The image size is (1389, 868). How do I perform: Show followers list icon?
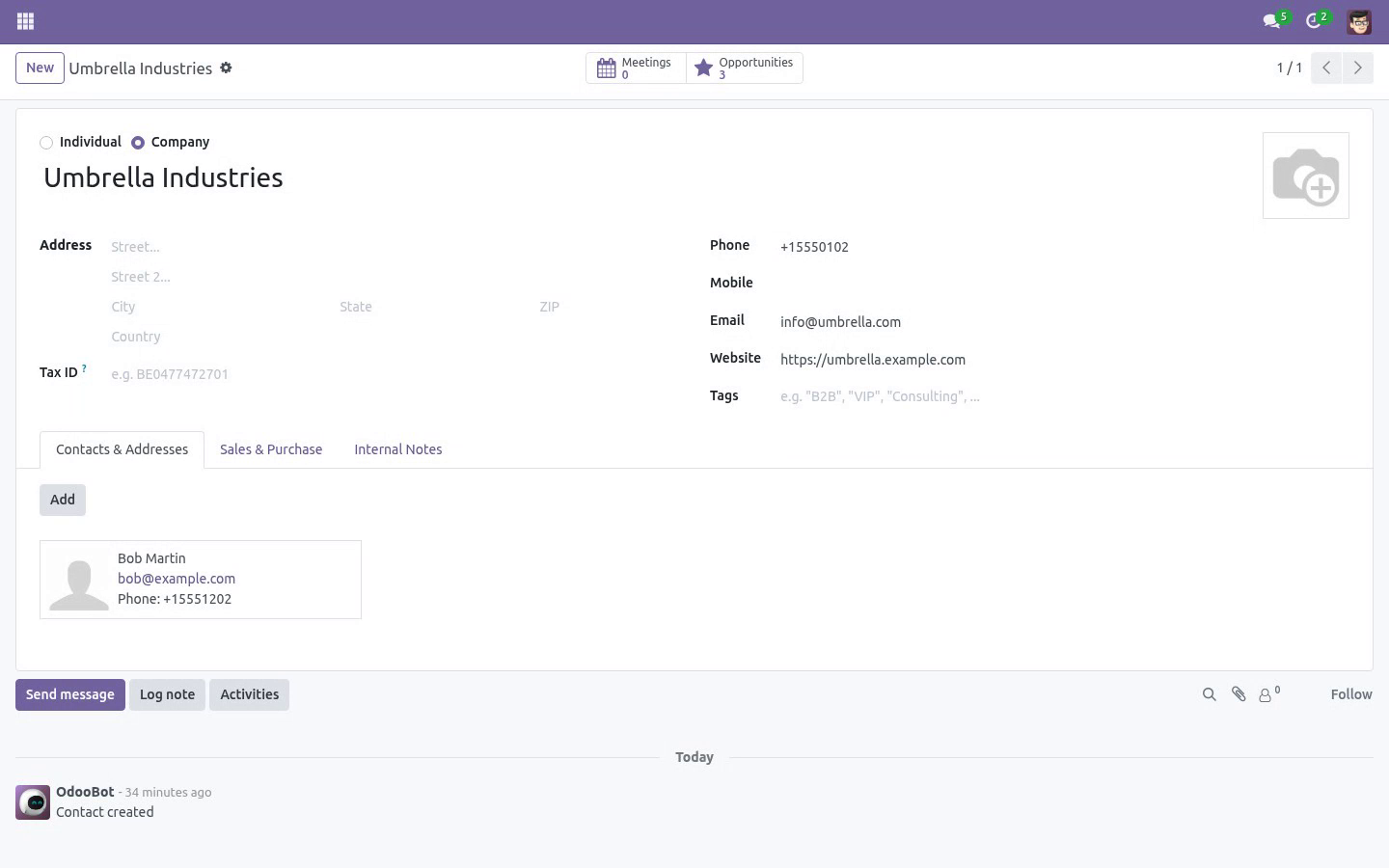pos(1268,693)
